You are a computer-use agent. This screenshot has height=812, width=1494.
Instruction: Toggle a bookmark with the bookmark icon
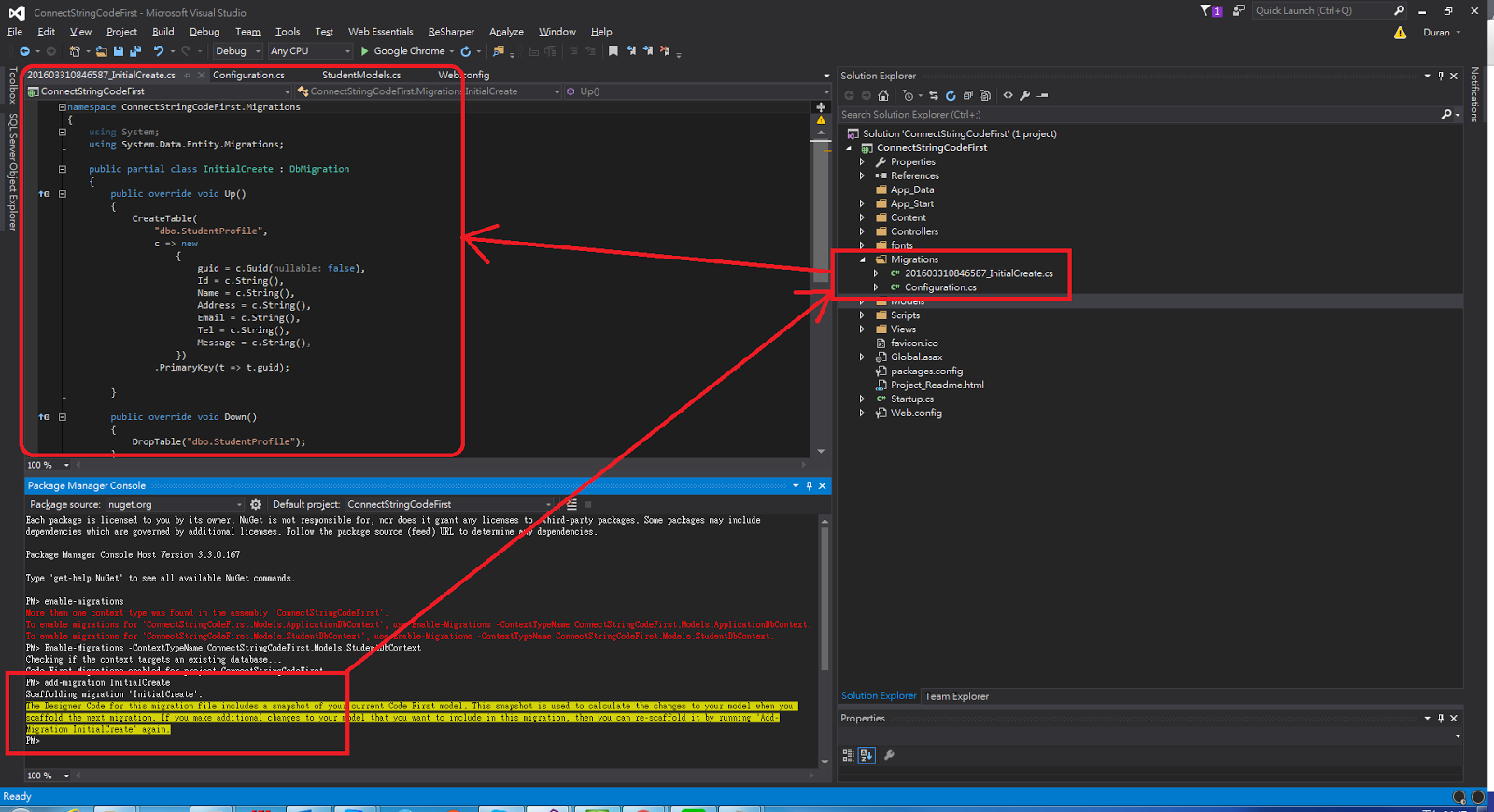(613, 51)
